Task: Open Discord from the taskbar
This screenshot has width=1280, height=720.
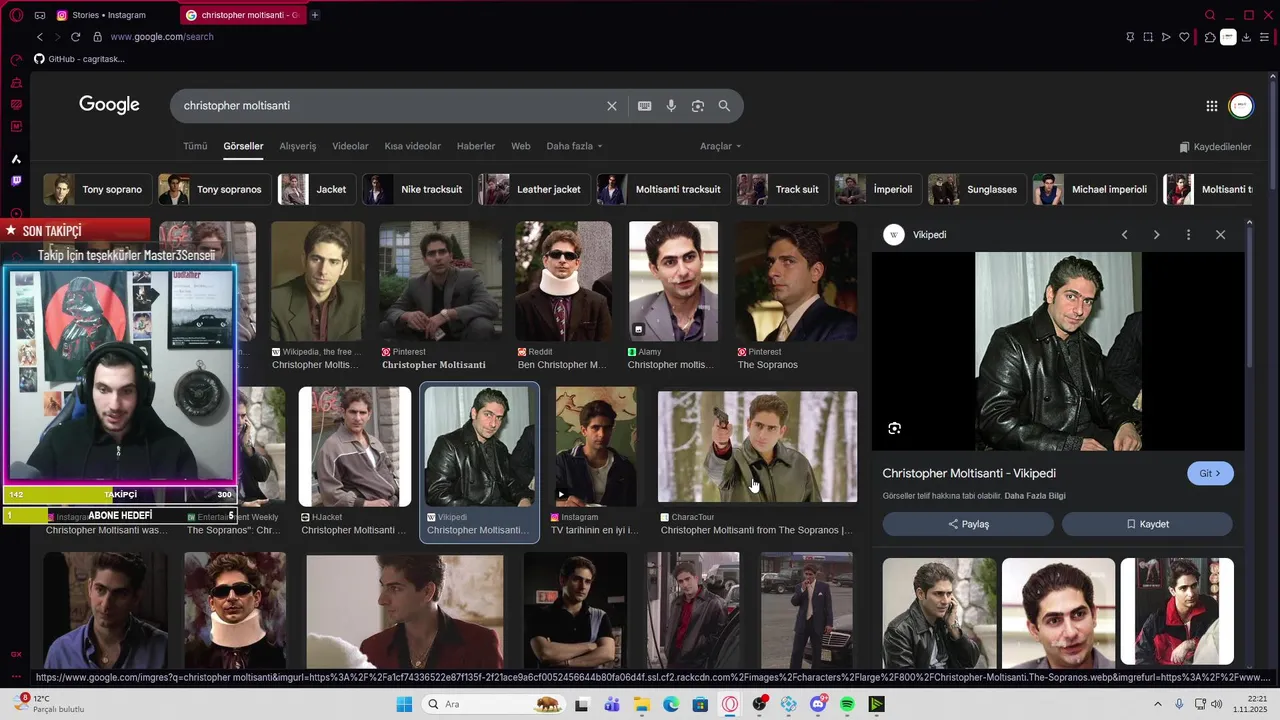Action: pos(819,704)
